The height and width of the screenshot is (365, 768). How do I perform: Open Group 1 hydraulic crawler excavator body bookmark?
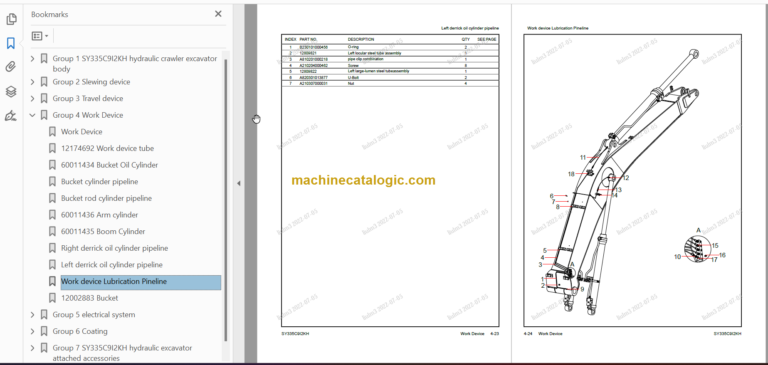tap(135, 64)
